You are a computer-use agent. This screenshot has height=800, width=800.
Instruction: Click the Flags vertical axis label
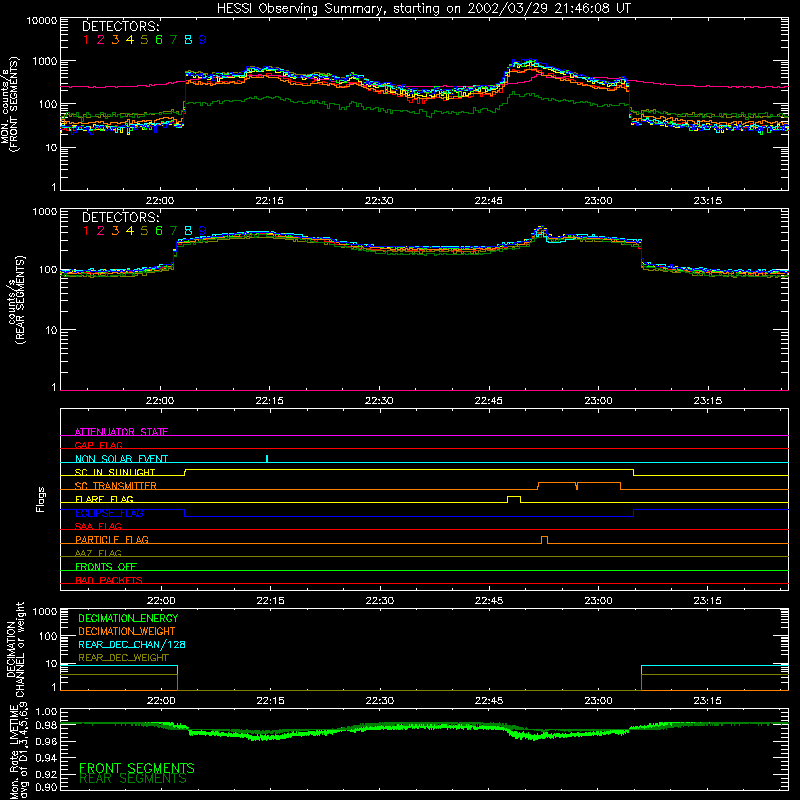[x=41, y=499]
